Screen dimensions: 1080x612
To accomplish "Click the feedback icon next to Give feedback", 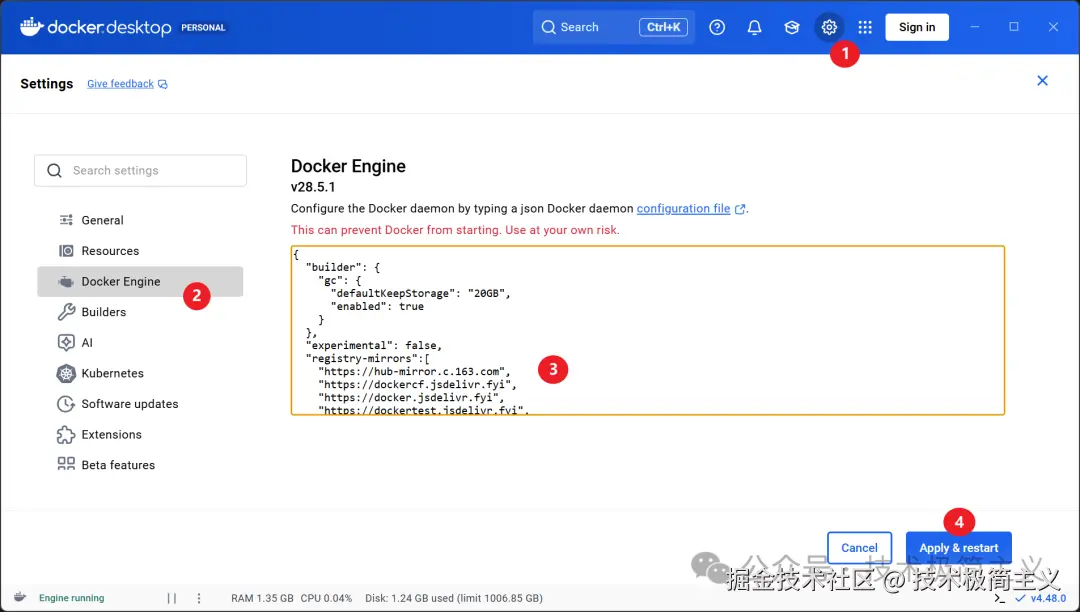I will (163, 84).
